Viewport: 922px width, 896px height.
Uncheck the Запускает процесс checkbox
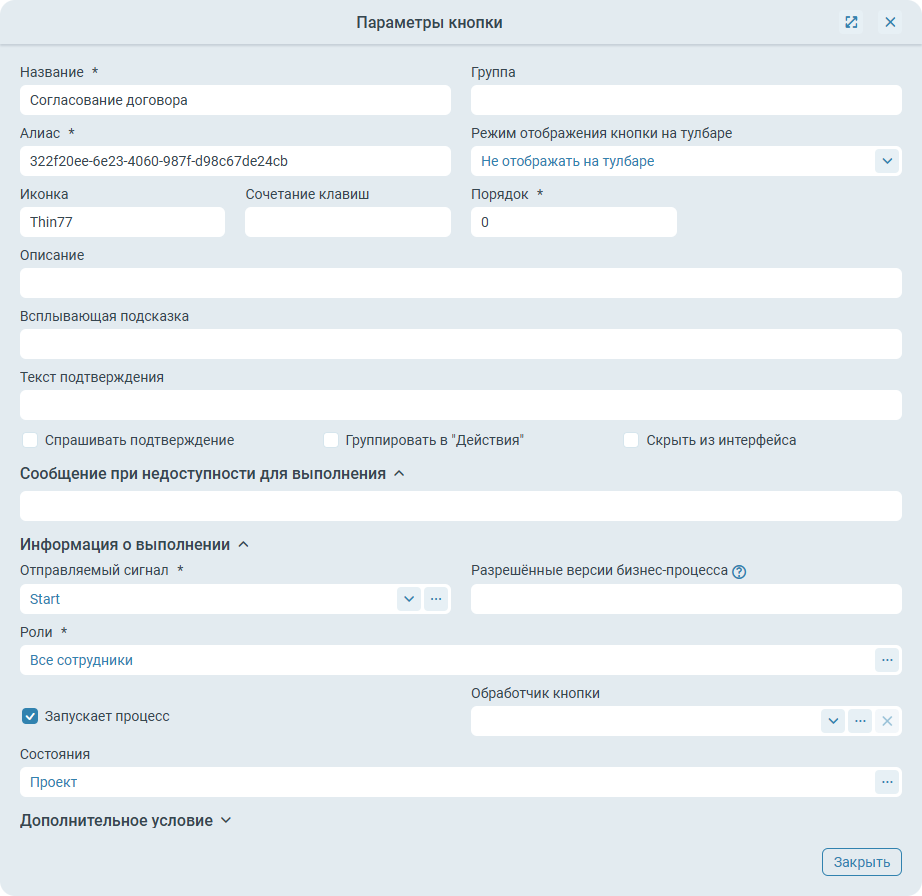point(30,716)
